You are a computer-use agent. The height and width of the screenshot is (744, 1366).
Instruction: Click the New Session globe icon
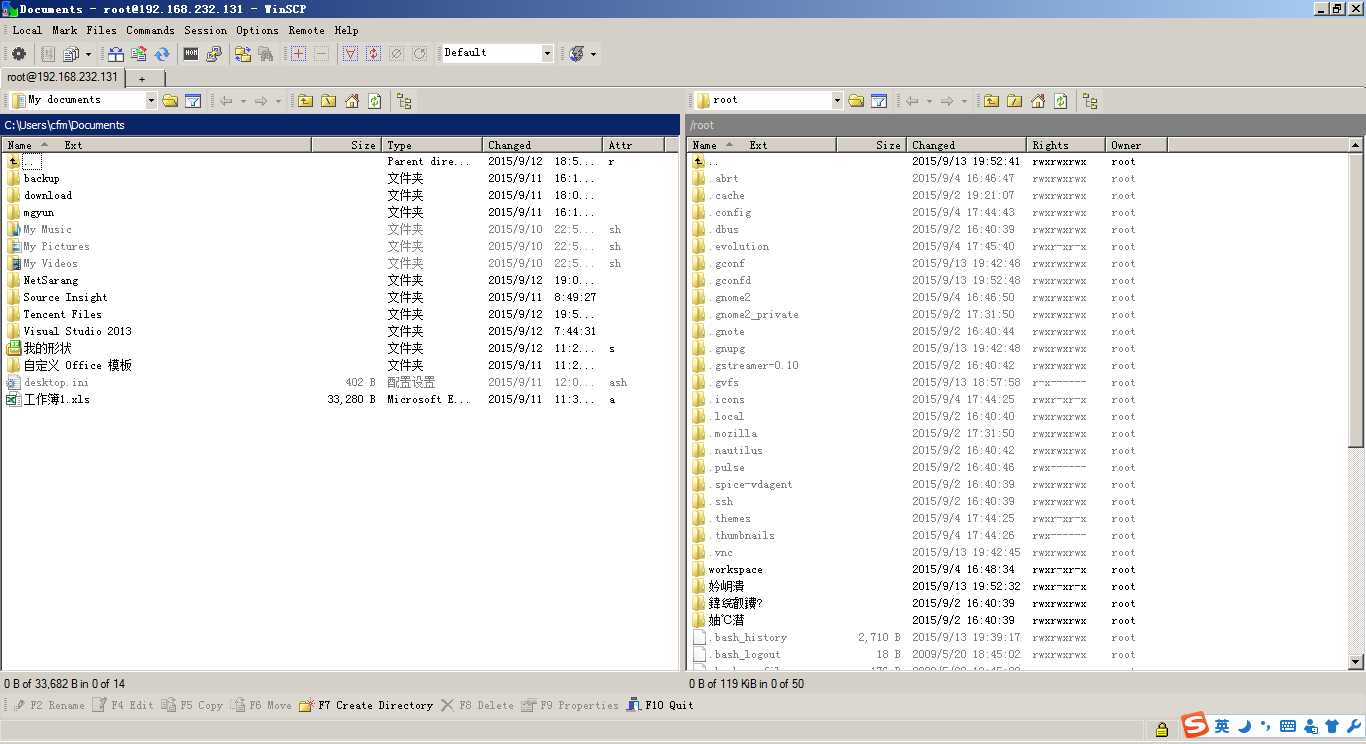point(577,54)
